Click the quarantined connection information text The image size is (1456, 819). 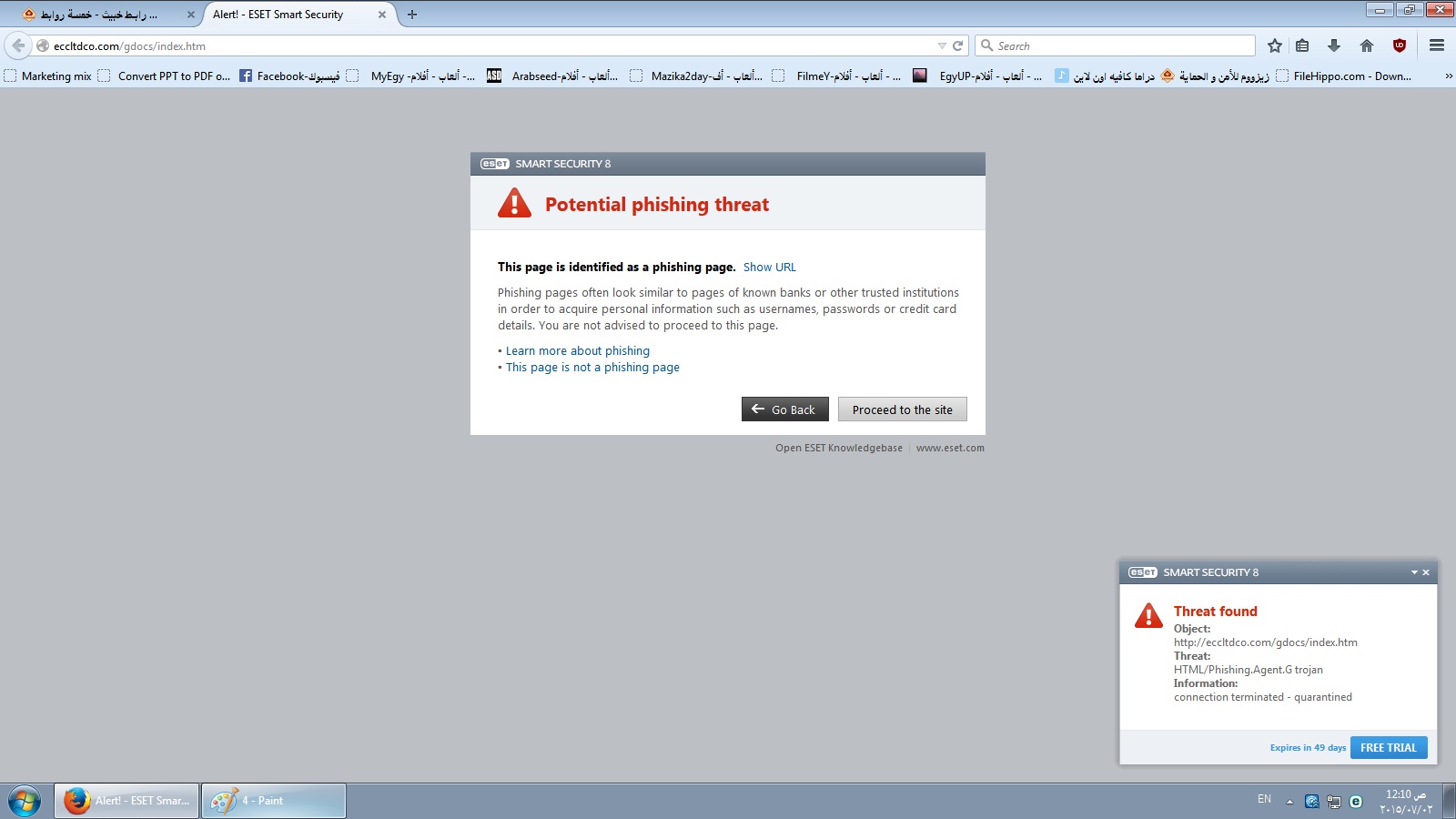coord(1262,697)
